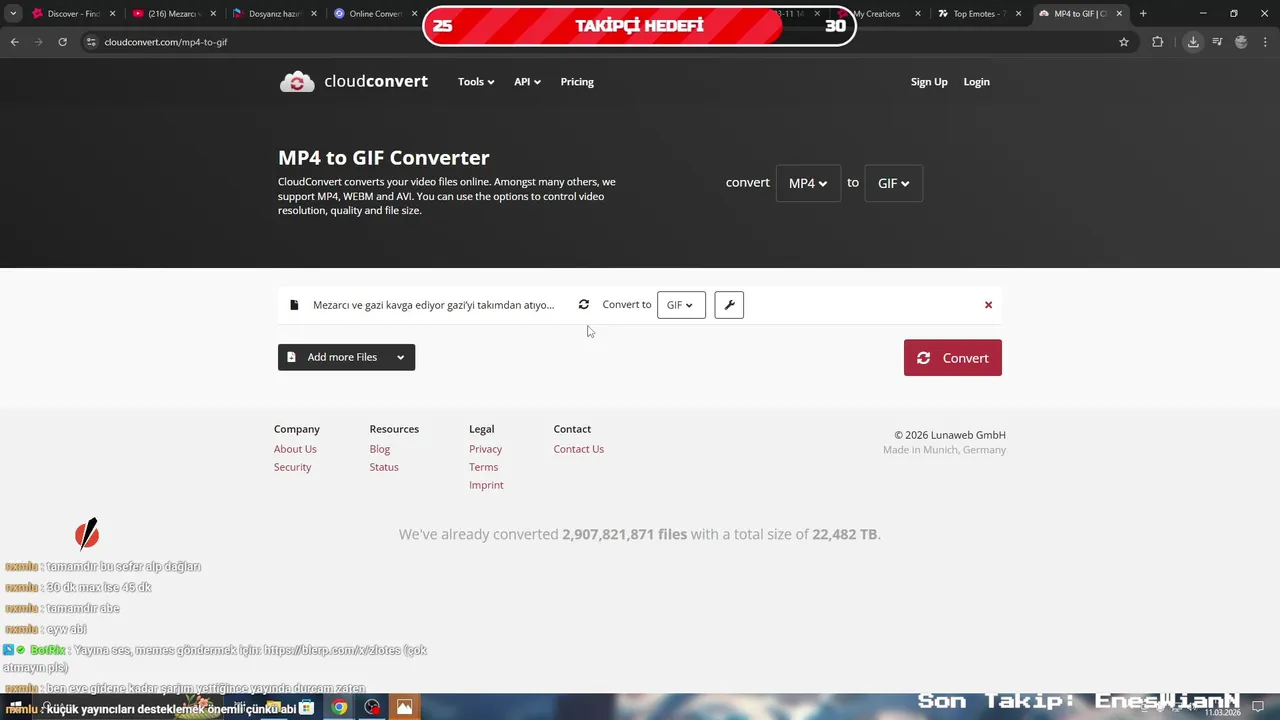Open the Terms footer link
This screenshot has height=720, width=1280.
click(484, 467)
